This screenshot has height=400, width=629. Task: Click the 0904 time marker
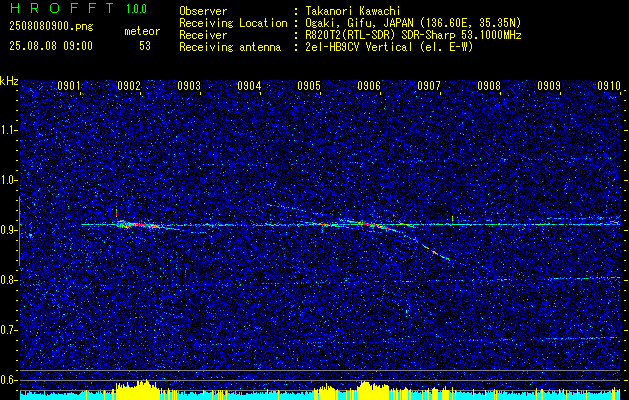(x=249, y=86)
